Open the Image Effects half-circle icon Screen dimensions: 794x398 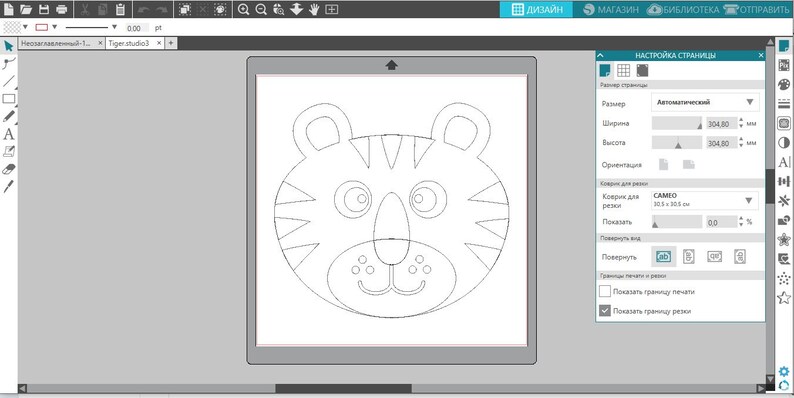(784, 143)
